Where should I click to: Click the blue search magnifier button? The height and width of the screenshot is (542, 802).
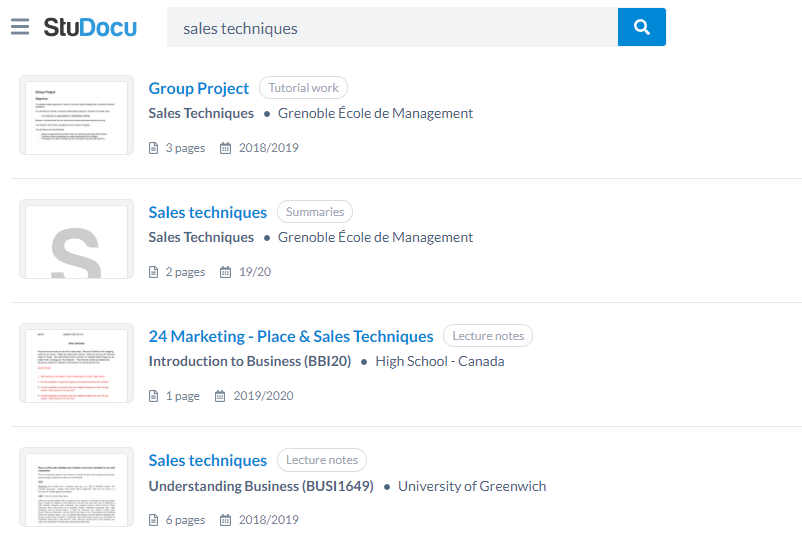641,27
